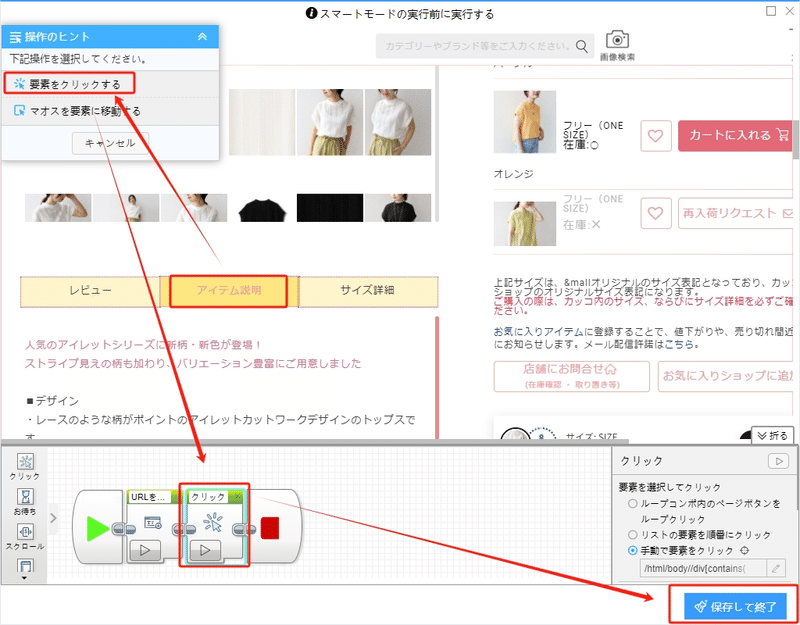Select 手動で要素をクリック radio
This screenshot has height=625, width=800.
(x=633, y=551)
